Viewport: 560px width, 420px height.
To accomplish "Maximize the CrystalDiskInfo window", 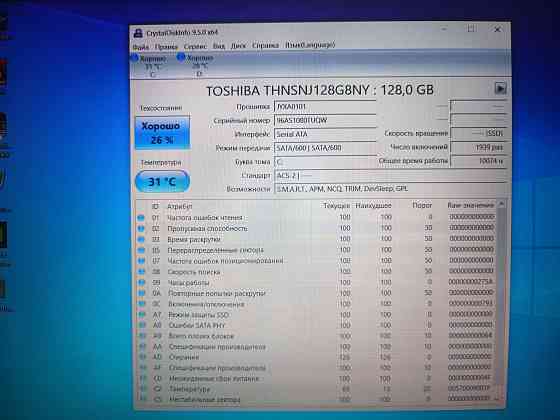I will [x=471, y=29].
